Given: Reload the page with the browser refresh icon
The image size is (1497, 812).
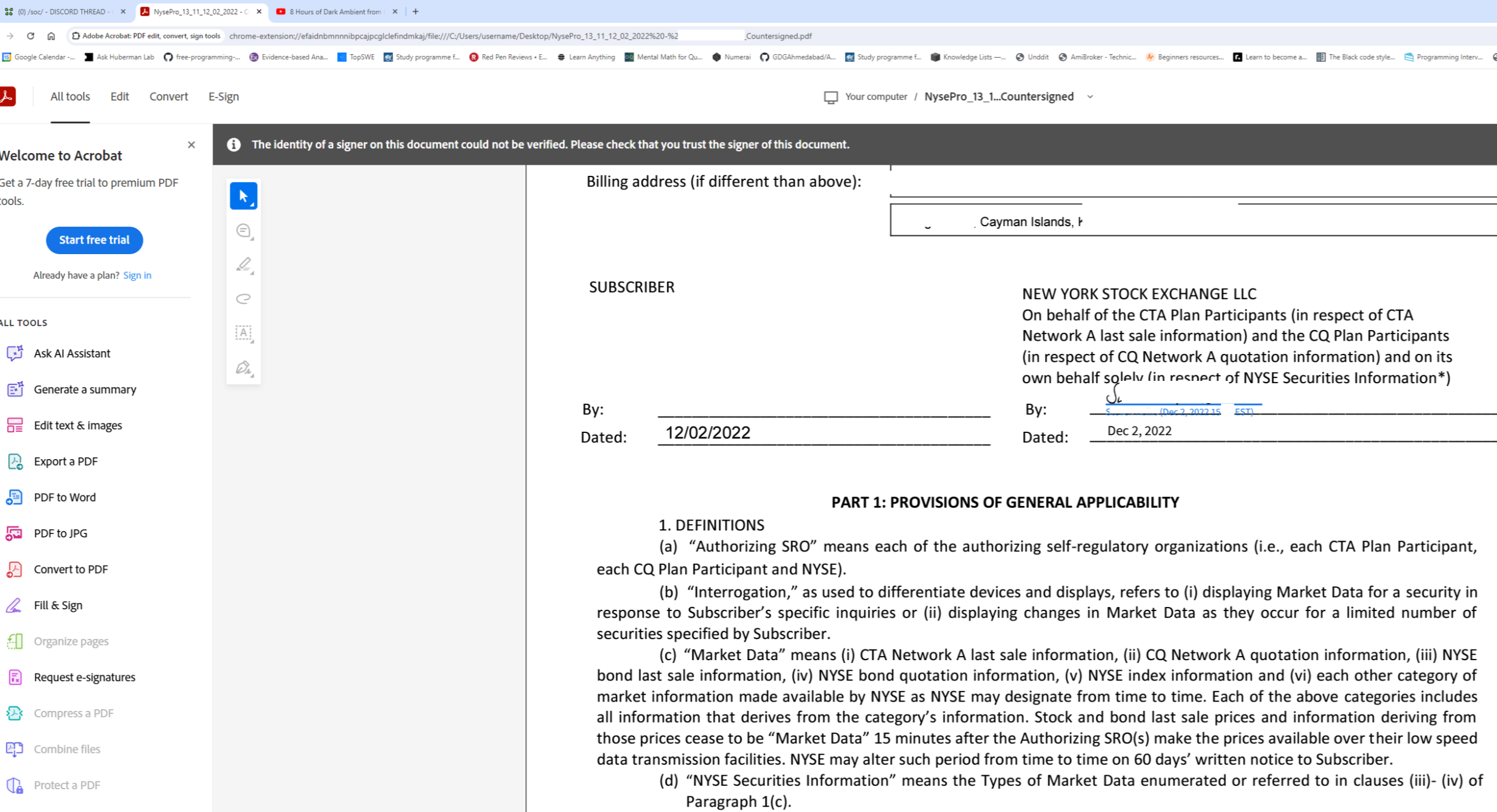Looking at the screenshot, I should point(30,36).
